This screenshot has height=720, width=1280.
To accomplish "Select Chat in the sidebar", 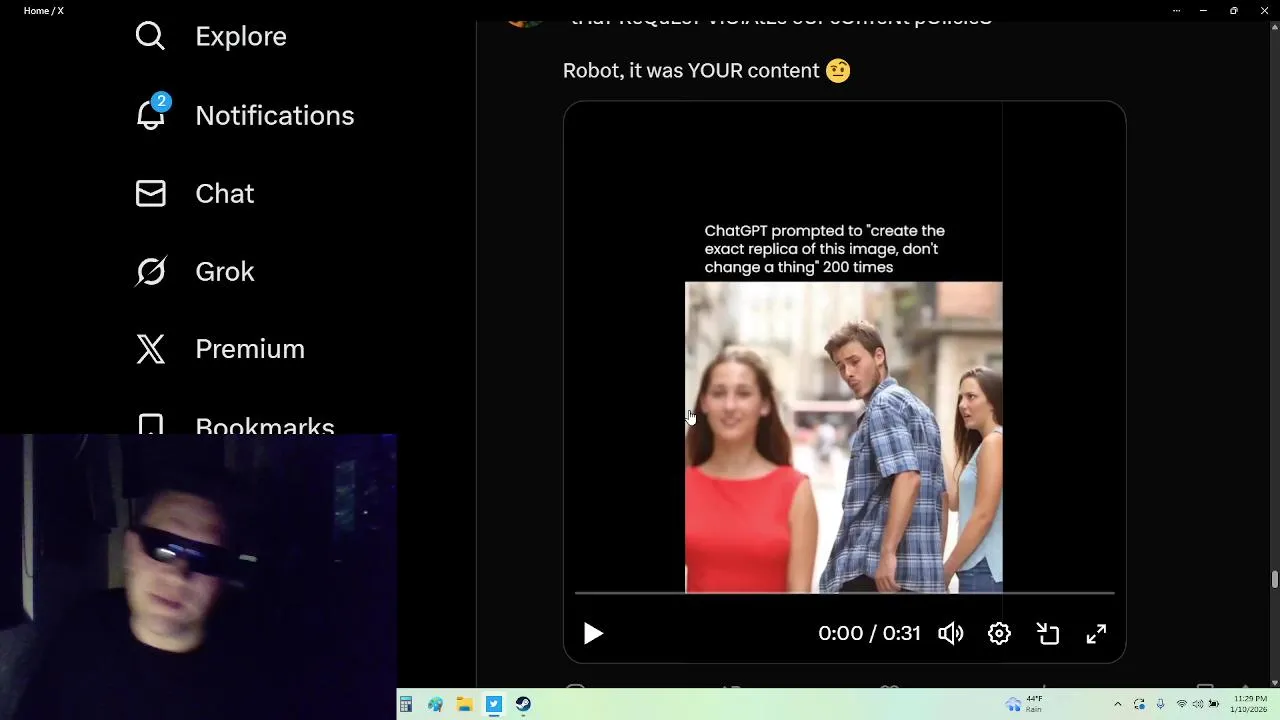I will 225,193.
